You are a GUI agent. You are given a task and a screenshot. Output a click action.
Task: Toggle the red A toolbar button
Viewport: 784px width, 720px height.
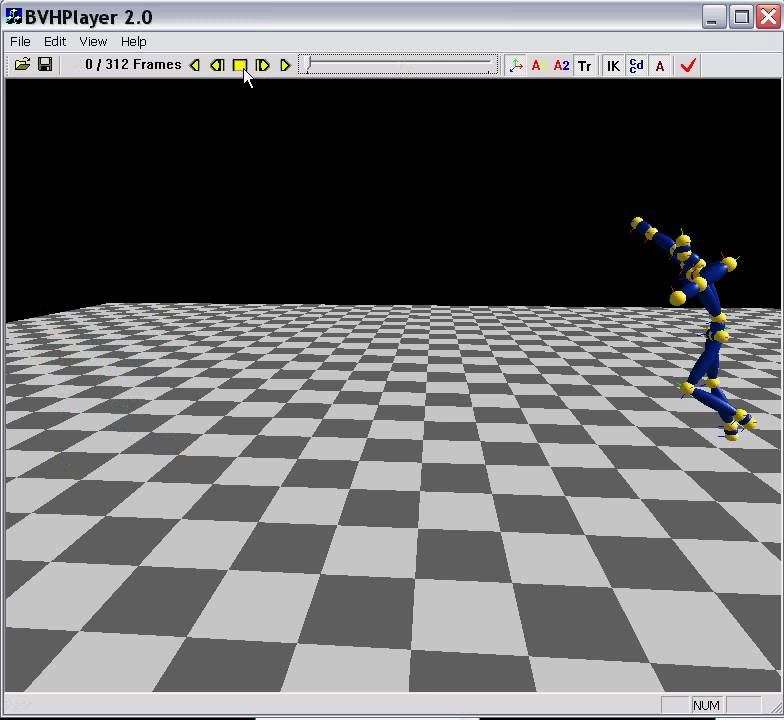(x=538, y=66)
